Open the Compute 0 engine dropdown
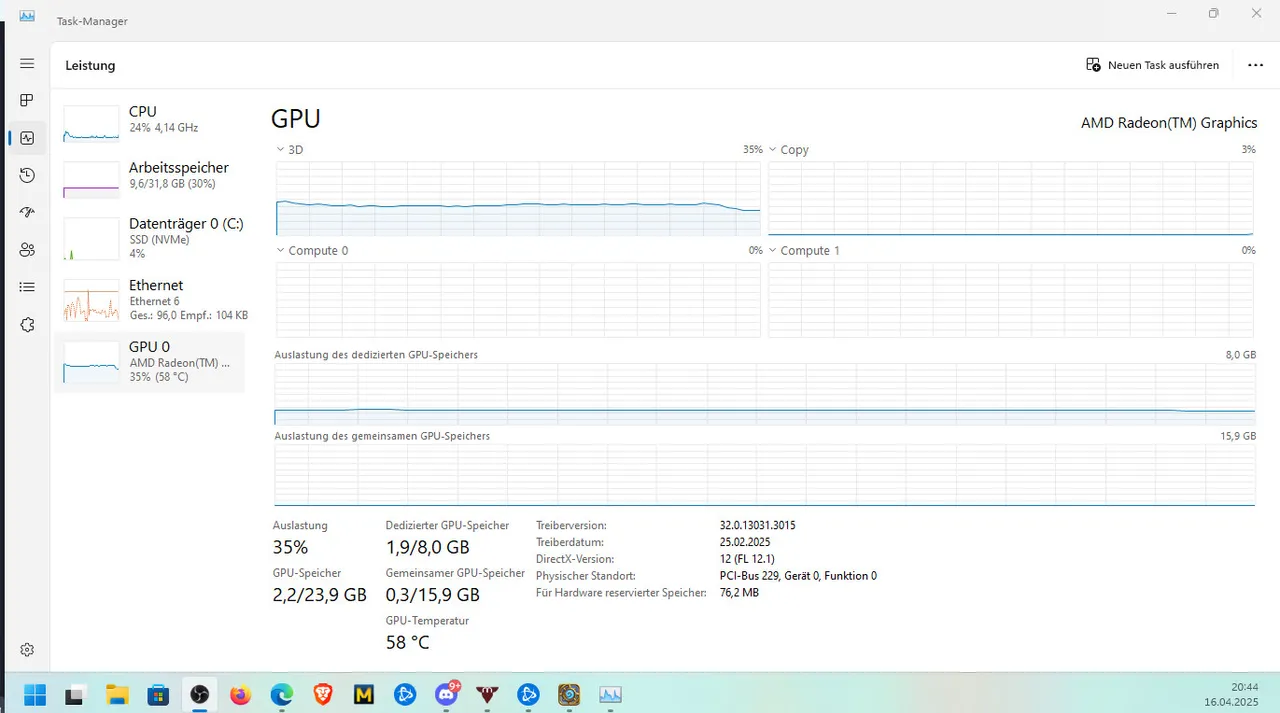1280x713 pixels. point(280,250)
